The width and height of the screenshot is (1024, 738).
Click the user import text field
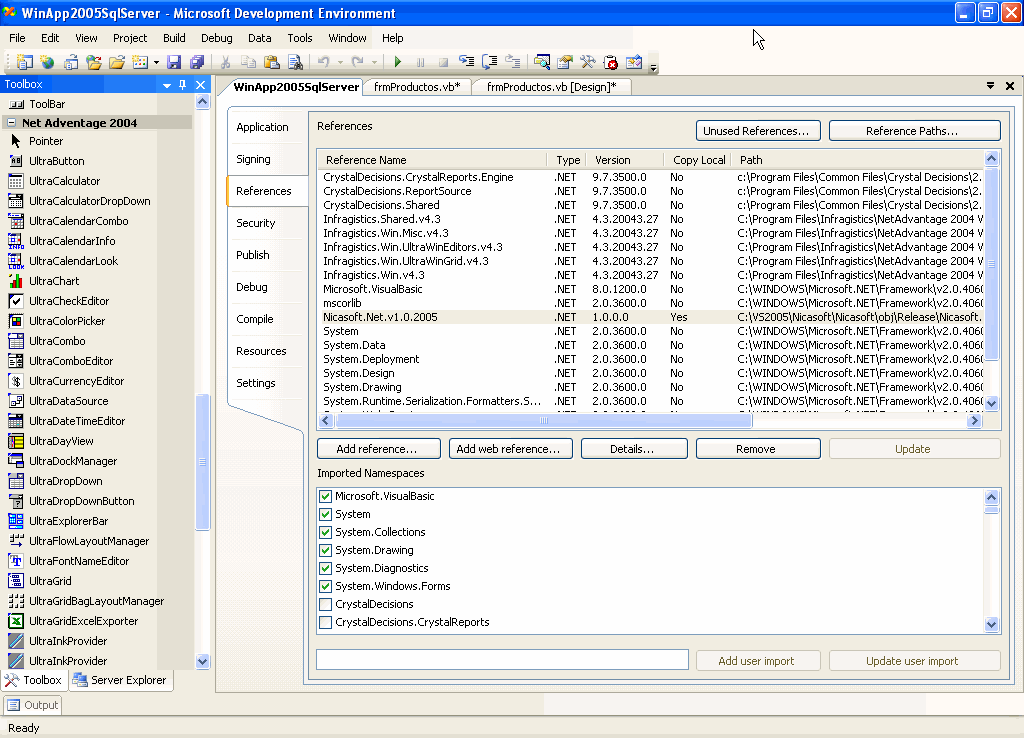pos(502,660)
